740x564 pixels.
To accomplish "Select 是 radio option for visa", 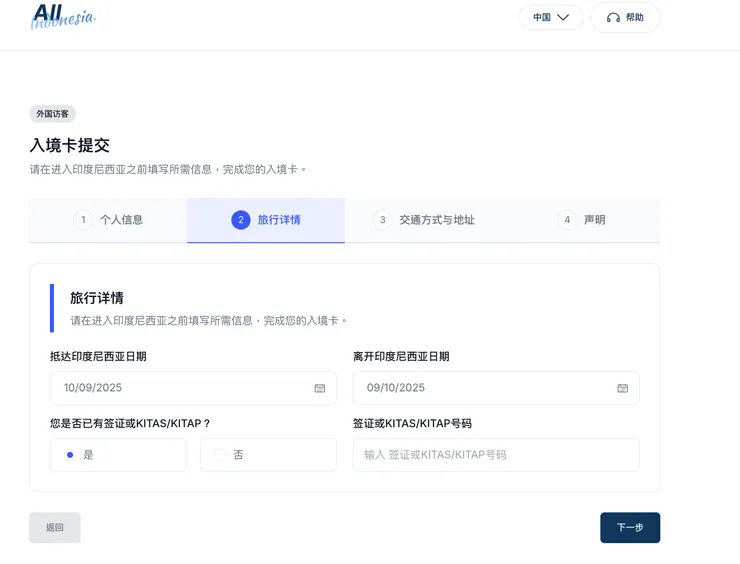I will tap(118, 455).
